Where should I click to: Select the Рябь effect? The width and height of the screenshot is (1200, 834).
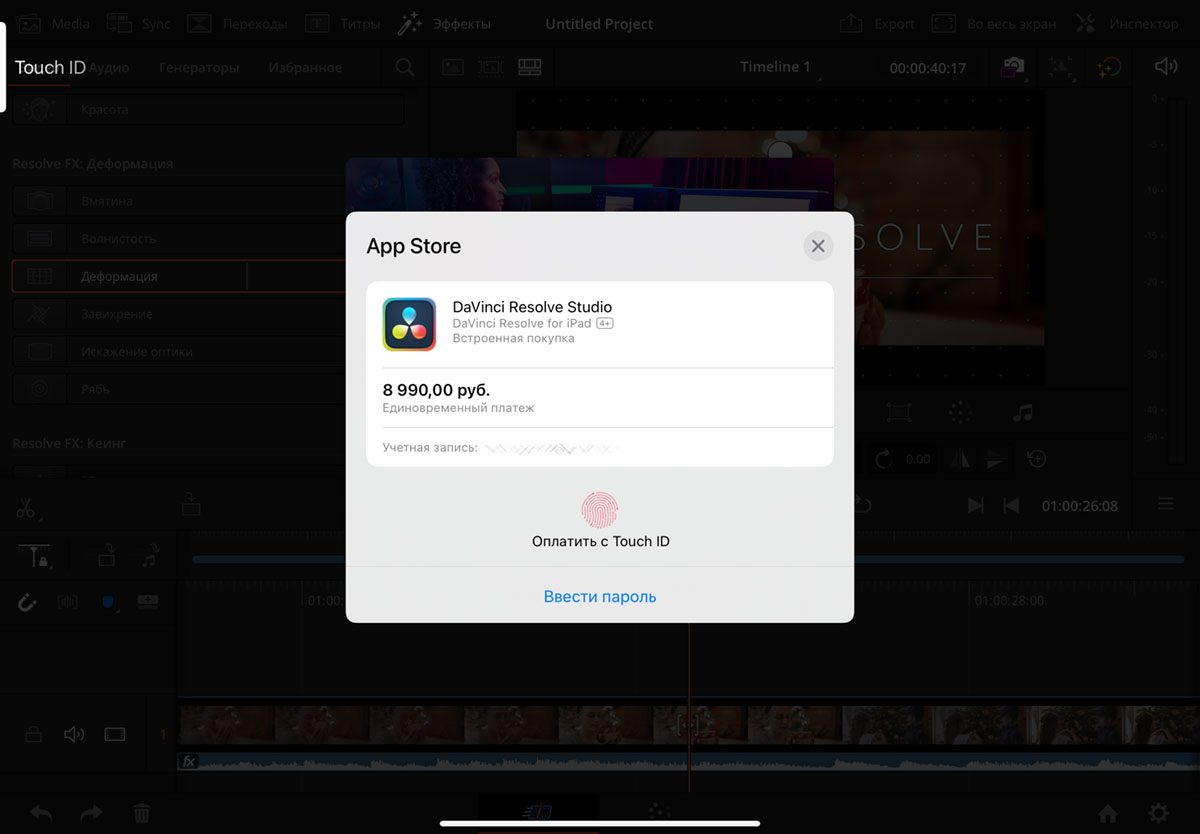point(180,389)
